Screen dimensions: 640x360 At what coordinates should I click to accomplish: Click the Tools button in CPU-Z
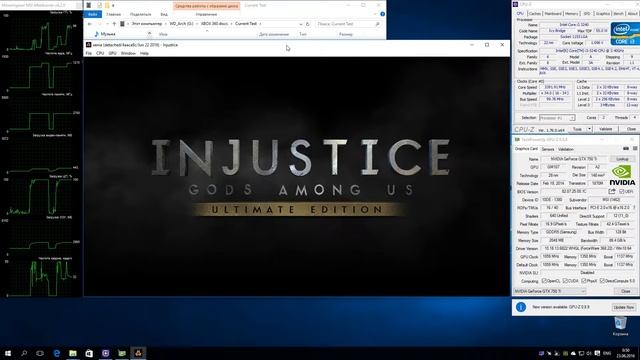577,129
